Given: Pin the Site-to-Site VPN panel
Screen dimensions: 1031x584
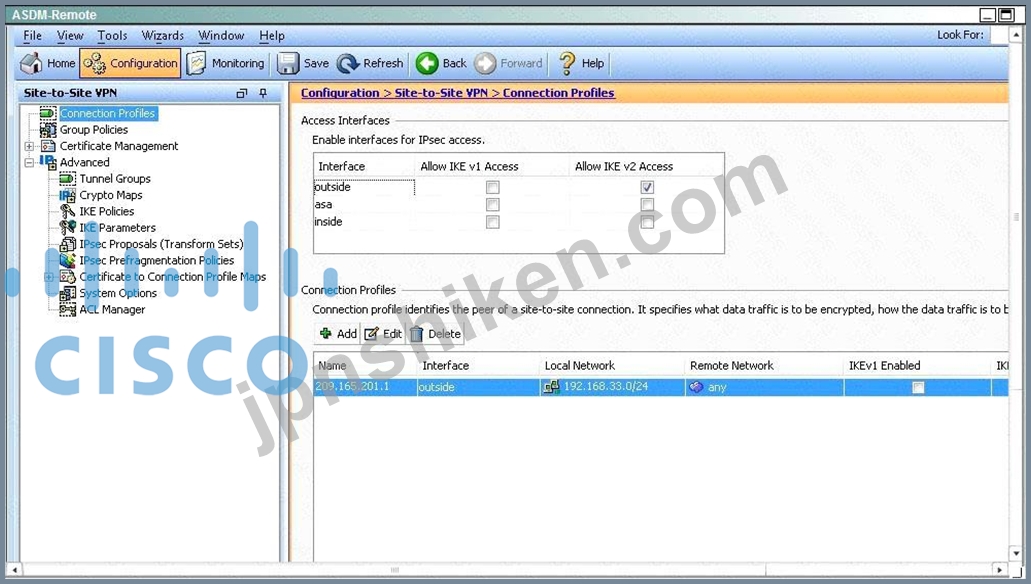Looking at the screenshot, I should [263, 93].
